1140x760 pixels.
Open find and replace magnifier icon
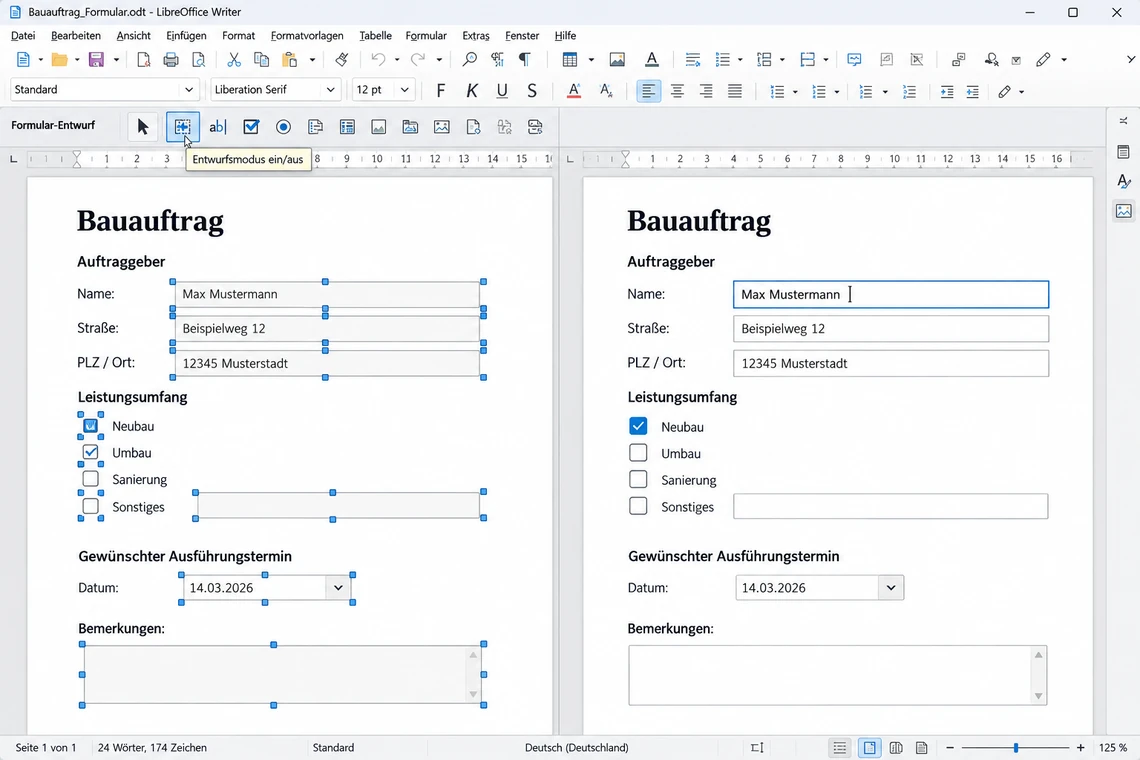470,60
